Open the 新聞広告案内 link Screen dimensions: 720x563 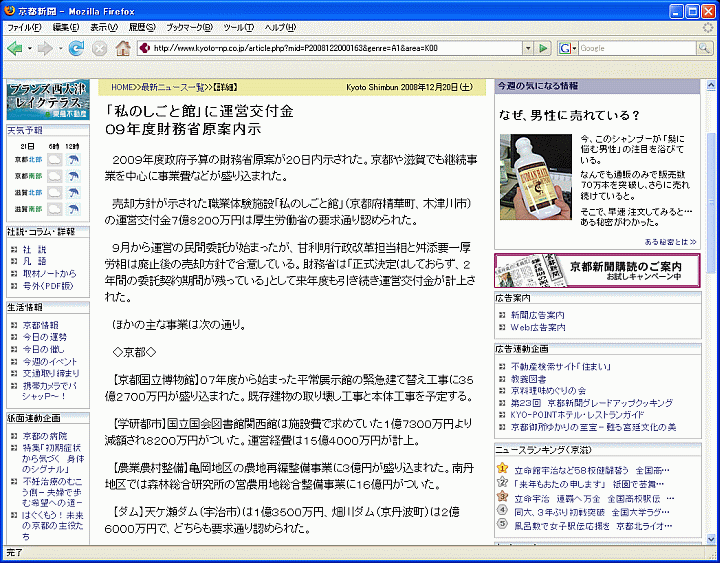point(538,315)
